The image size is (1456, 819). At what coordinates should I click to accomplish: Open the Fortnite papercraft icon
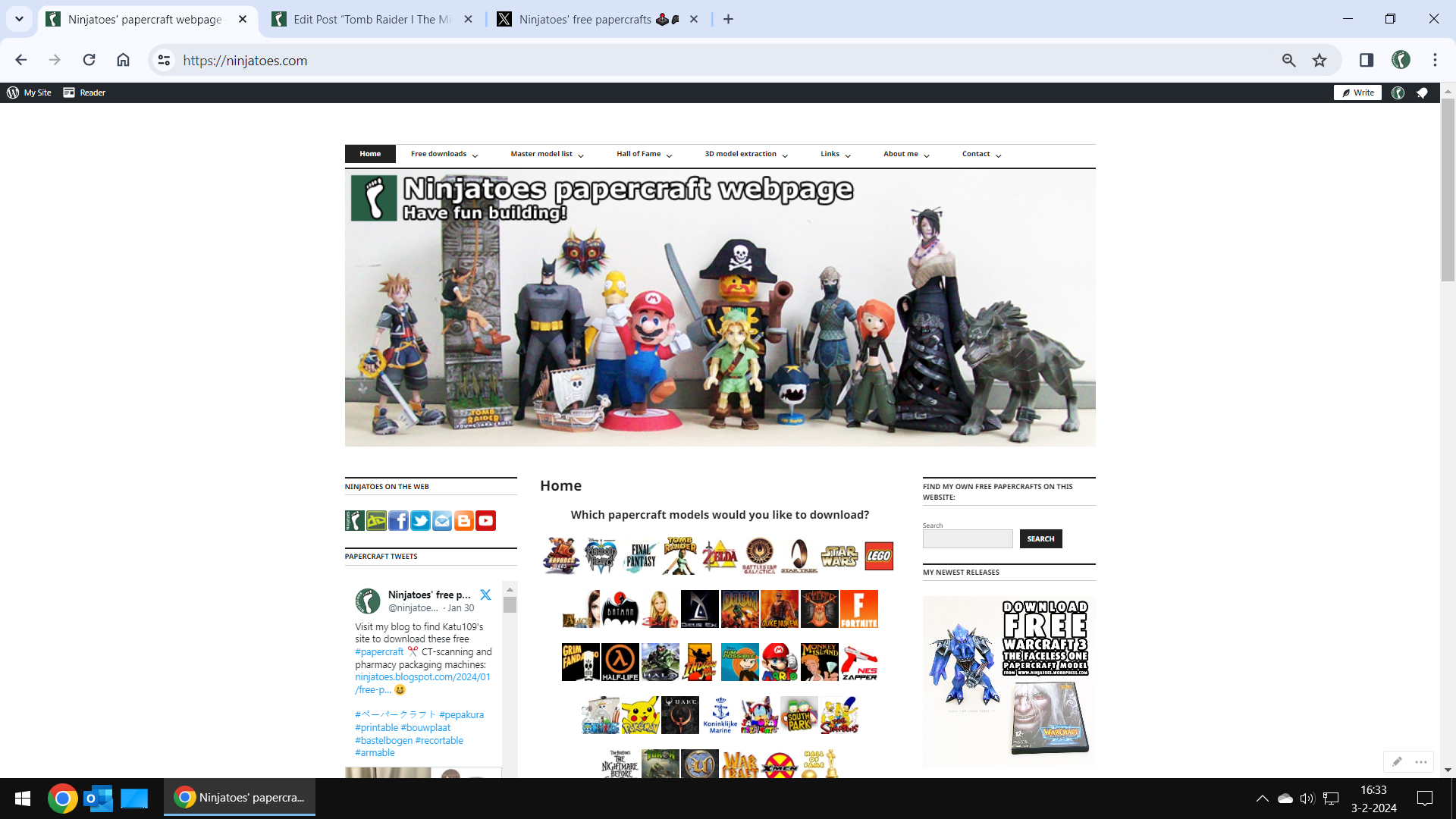pyautogui.click(x=858, y=609)
